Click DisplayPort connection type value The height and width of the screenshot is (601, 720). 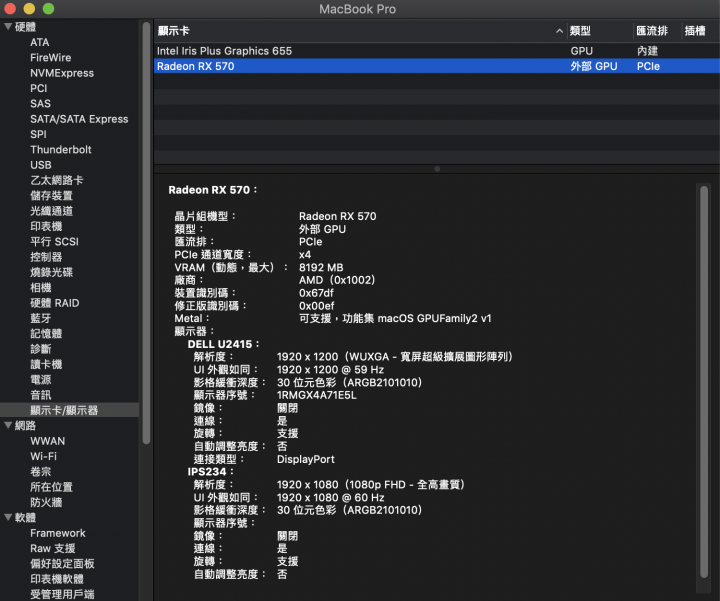pos(305,459)
